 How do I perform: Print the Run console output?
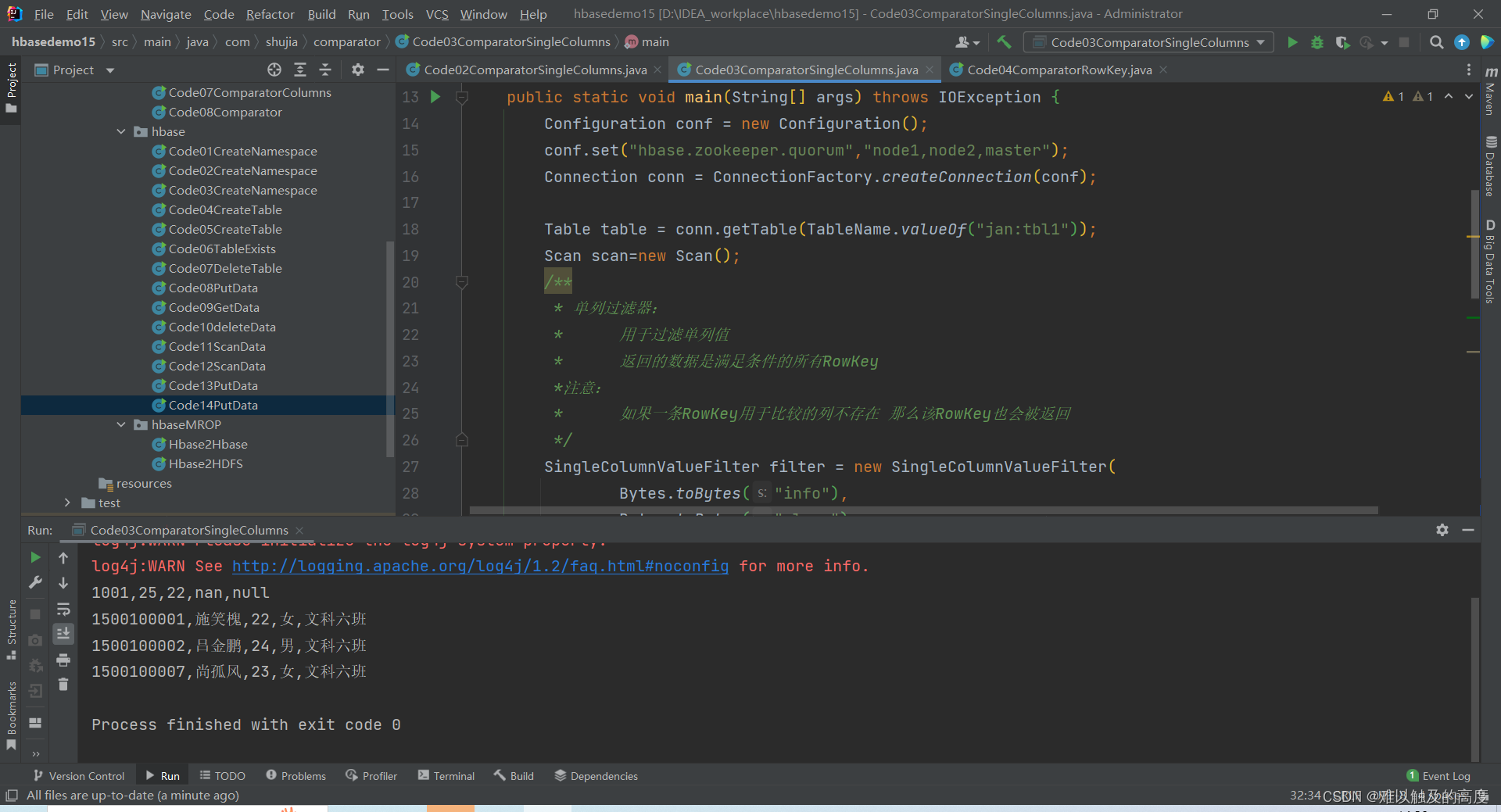tap(63, 660)
